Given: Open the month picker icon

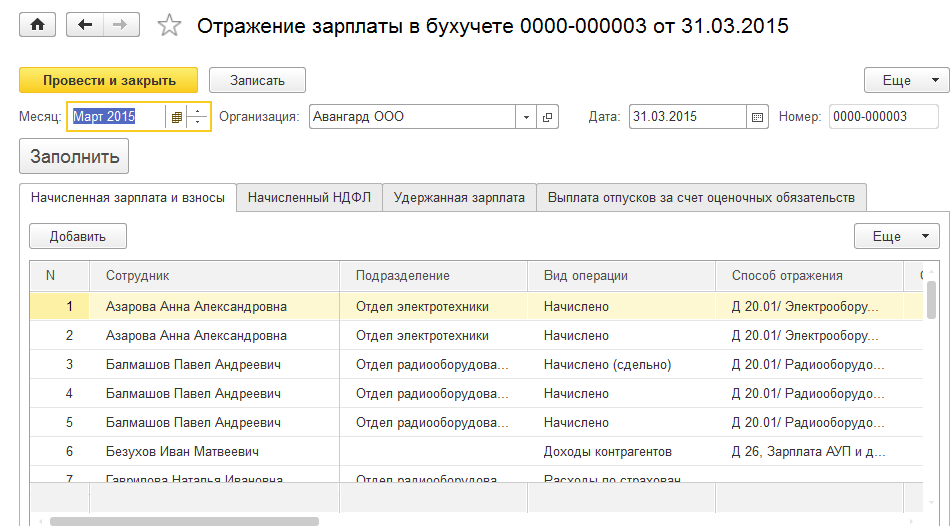Looking at the screenshot, I should 177,117.
